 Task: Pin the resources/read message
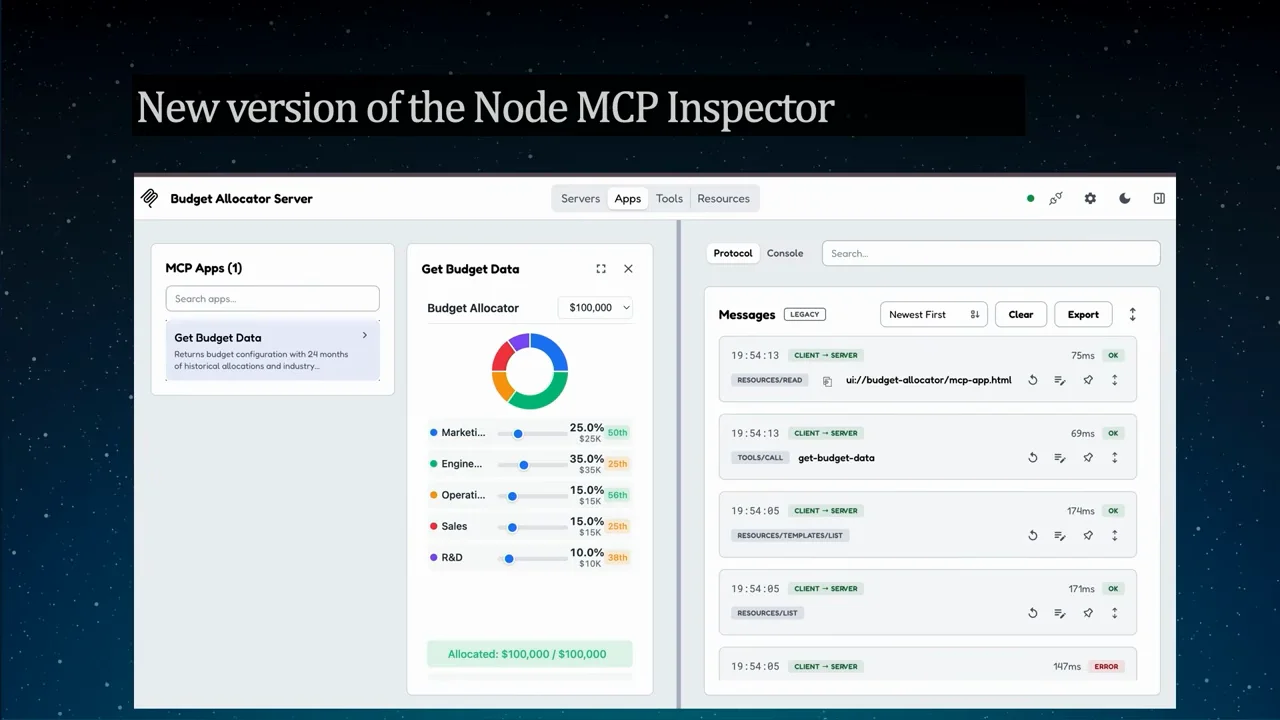click(x=1088, y=380)
